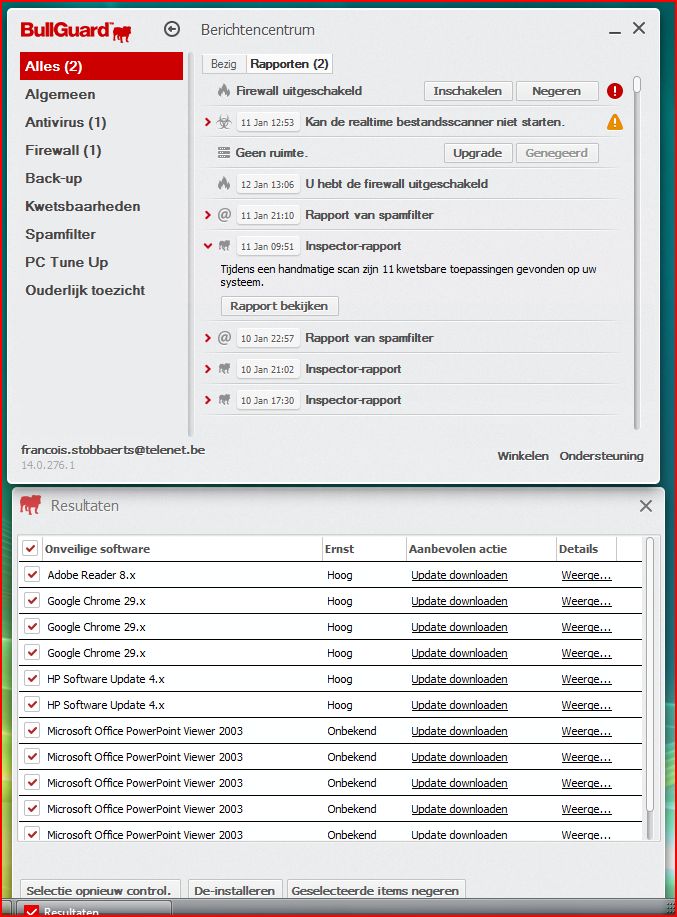
Task: Collapse the 11 Jan 09:51 Inspector-rapport
Action: coord(208,246)
